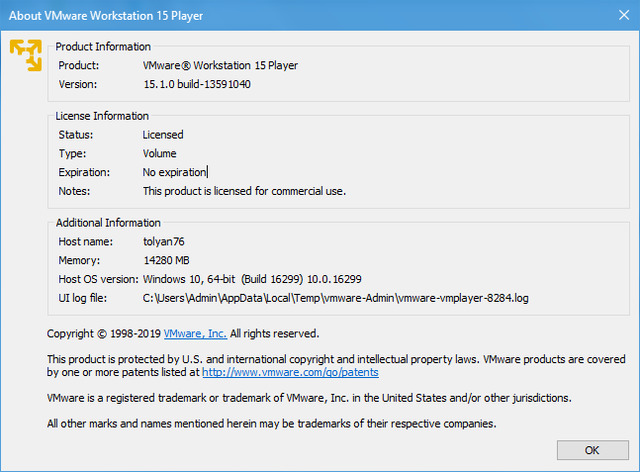Click the License Information group heading
The image size is (640, 472).
[102, 116]
